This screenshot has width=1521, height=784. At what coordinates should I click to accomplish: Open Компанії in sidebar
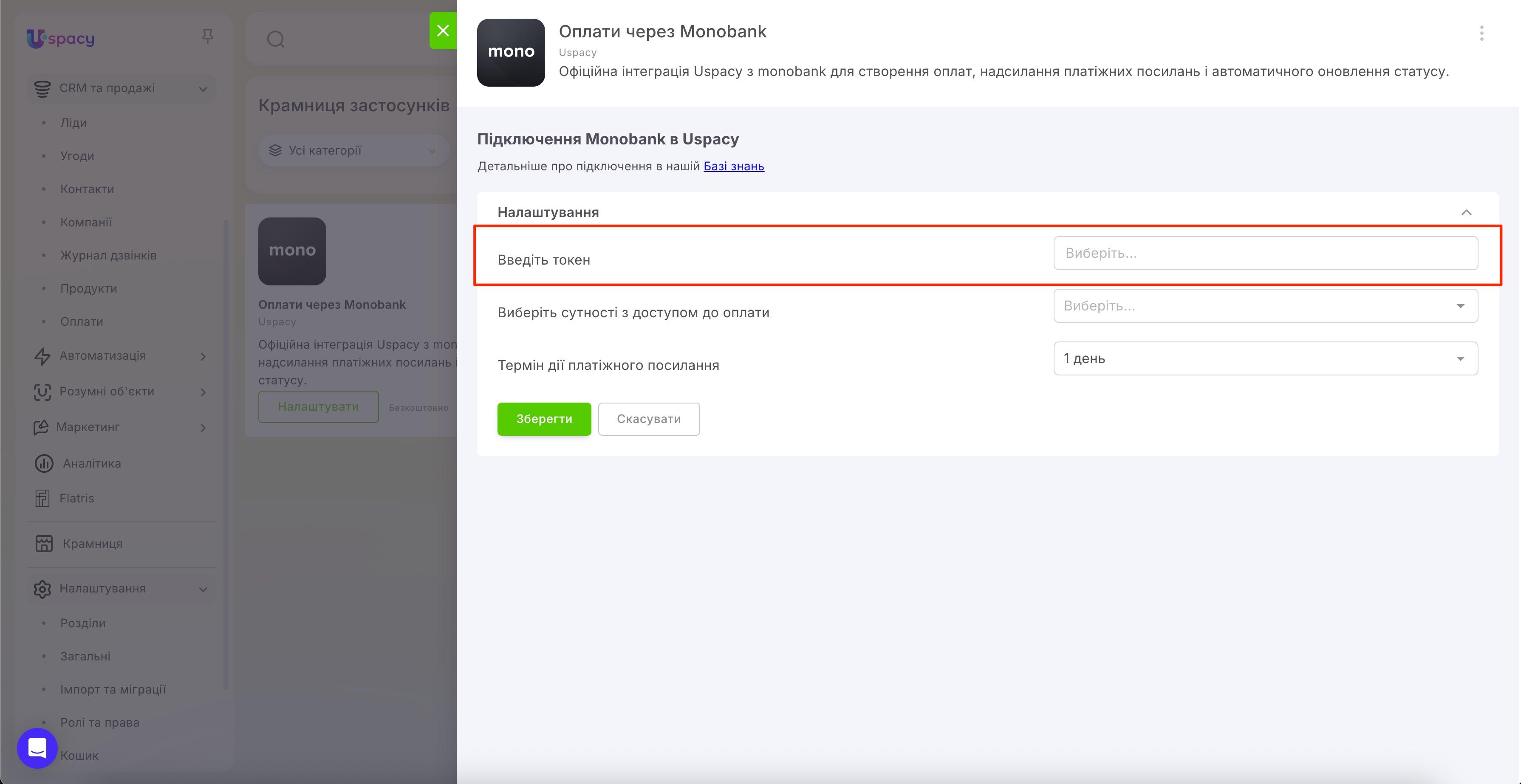[x=86, y=222]
